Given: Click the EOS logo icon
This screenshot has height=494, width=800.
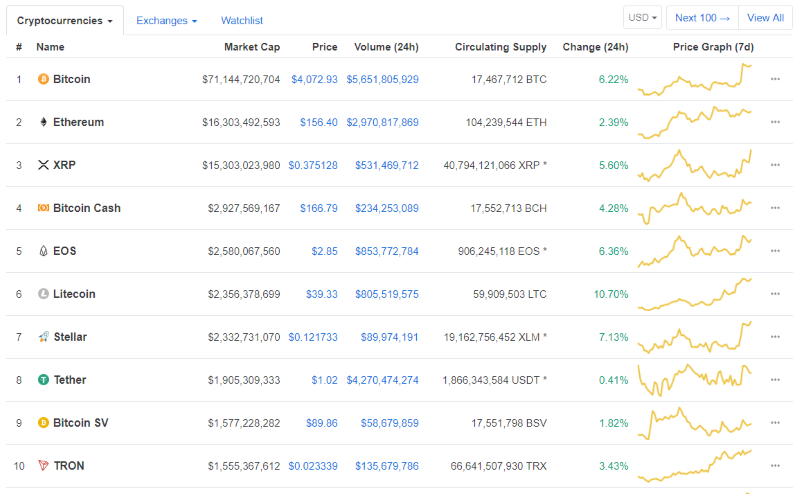Looking at the screenshot, I should (43, 251).
